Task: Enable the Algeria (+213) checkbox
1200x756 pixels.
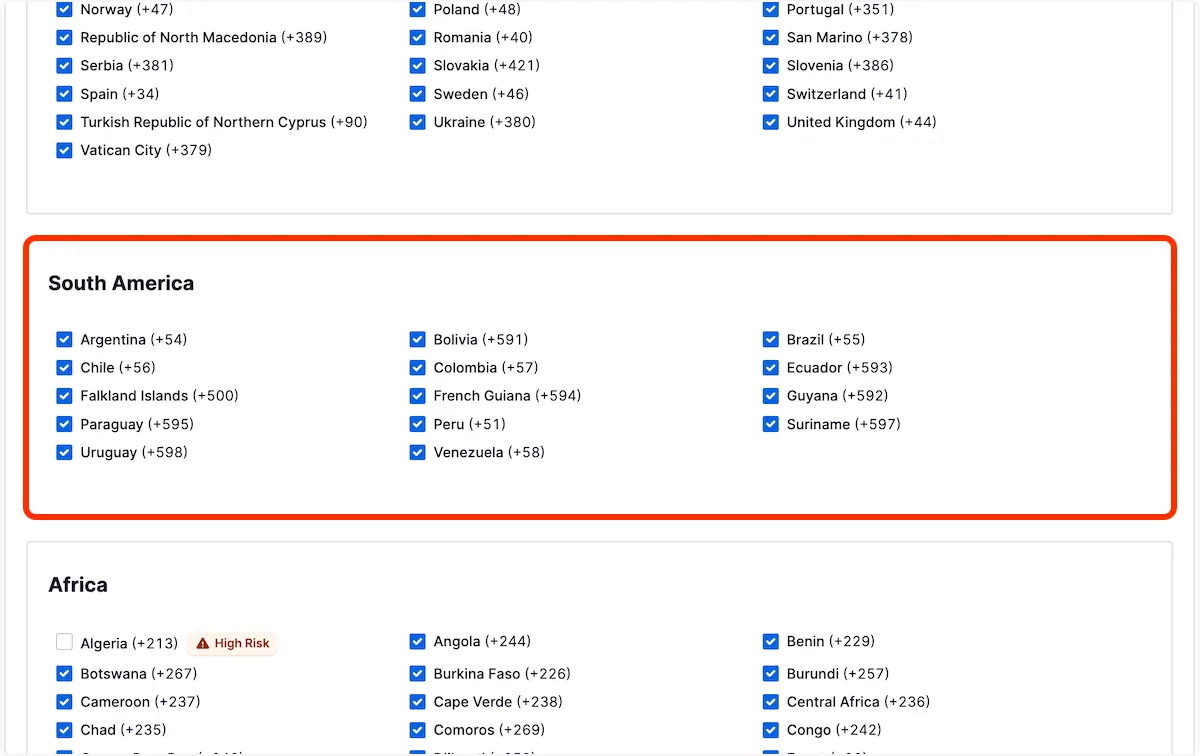Action: coord(65,643)
